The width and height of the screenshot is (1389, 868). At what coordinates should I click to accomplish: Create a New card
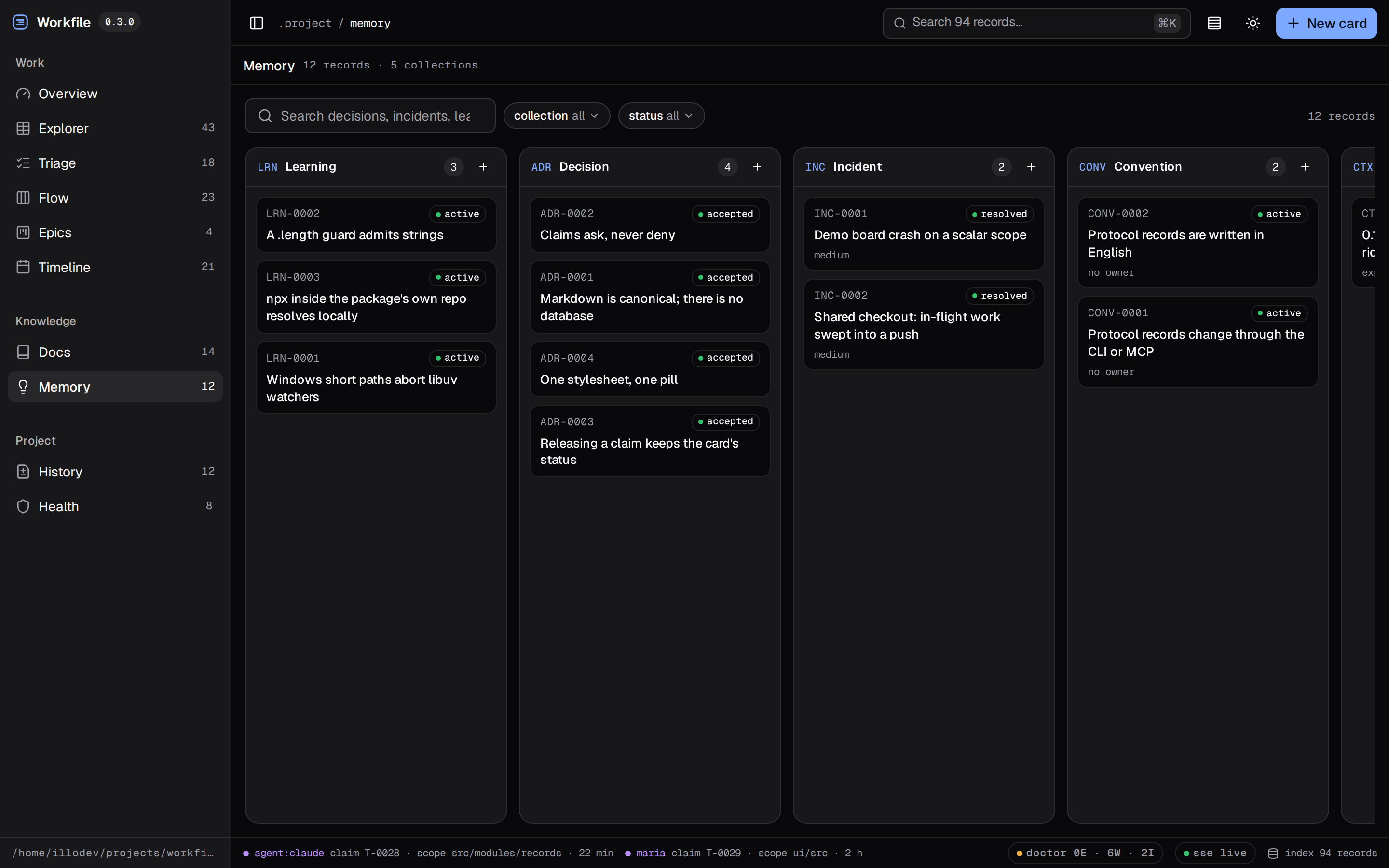pos(1326,23)
